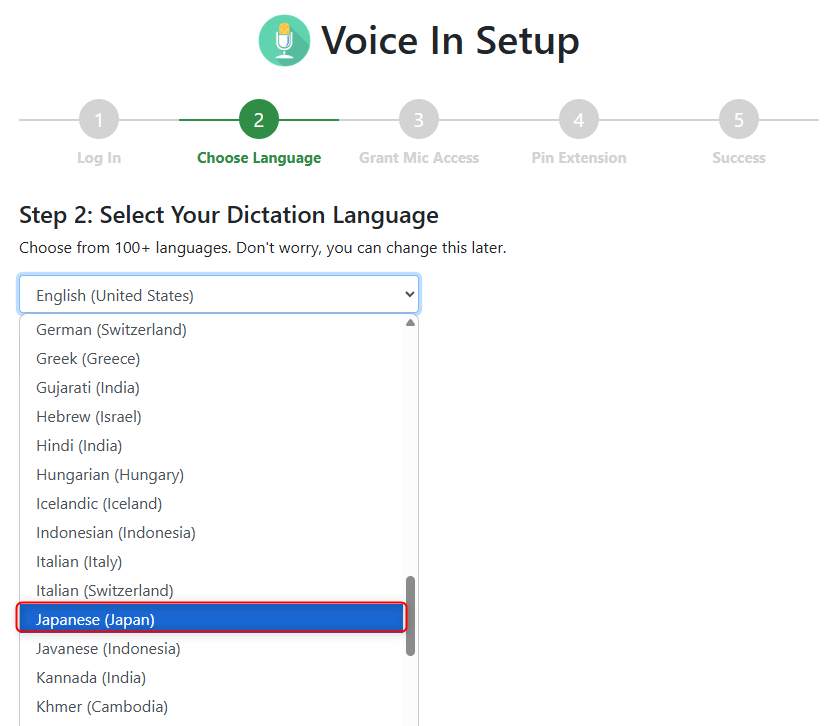Pick Icelandic (Iceland) option
The width and height of the screenshot is (833, 726).
coord(212,503)
